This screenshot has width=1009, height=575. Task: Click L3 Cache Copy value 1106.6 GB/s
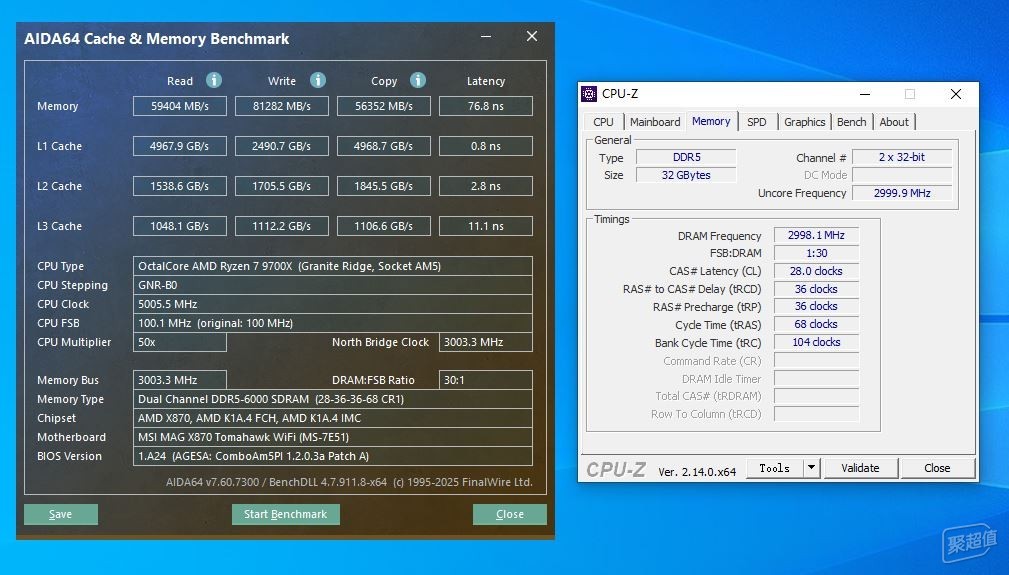(384, 226)
